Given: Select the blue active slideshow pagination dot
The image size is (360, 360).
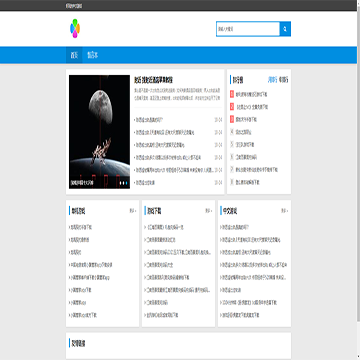Looking at the screenshot, I should click(127, 183).
